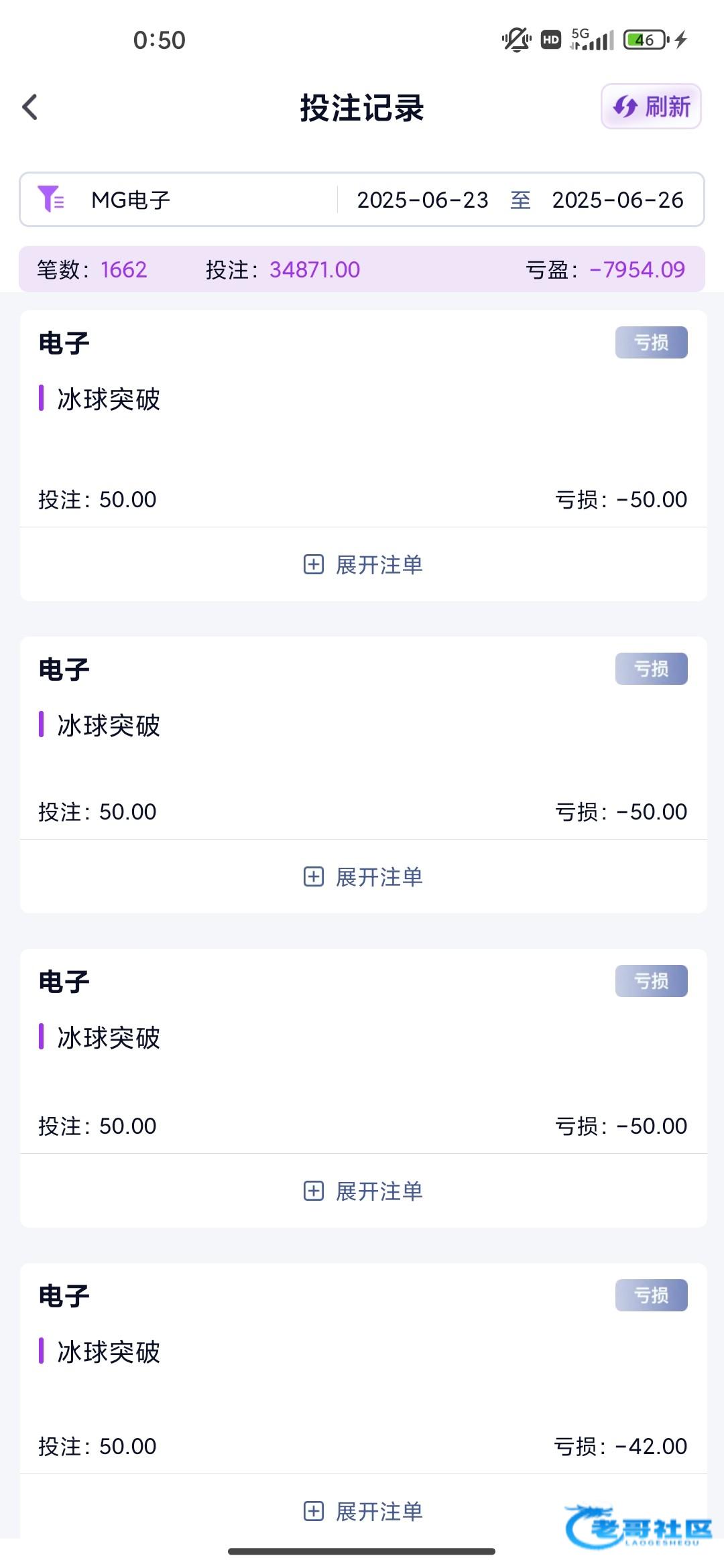The width and height of the screenshot is (724, 1568).
Task: Expand 展开注单 text in first card
Action: click(x=379, y=564)
